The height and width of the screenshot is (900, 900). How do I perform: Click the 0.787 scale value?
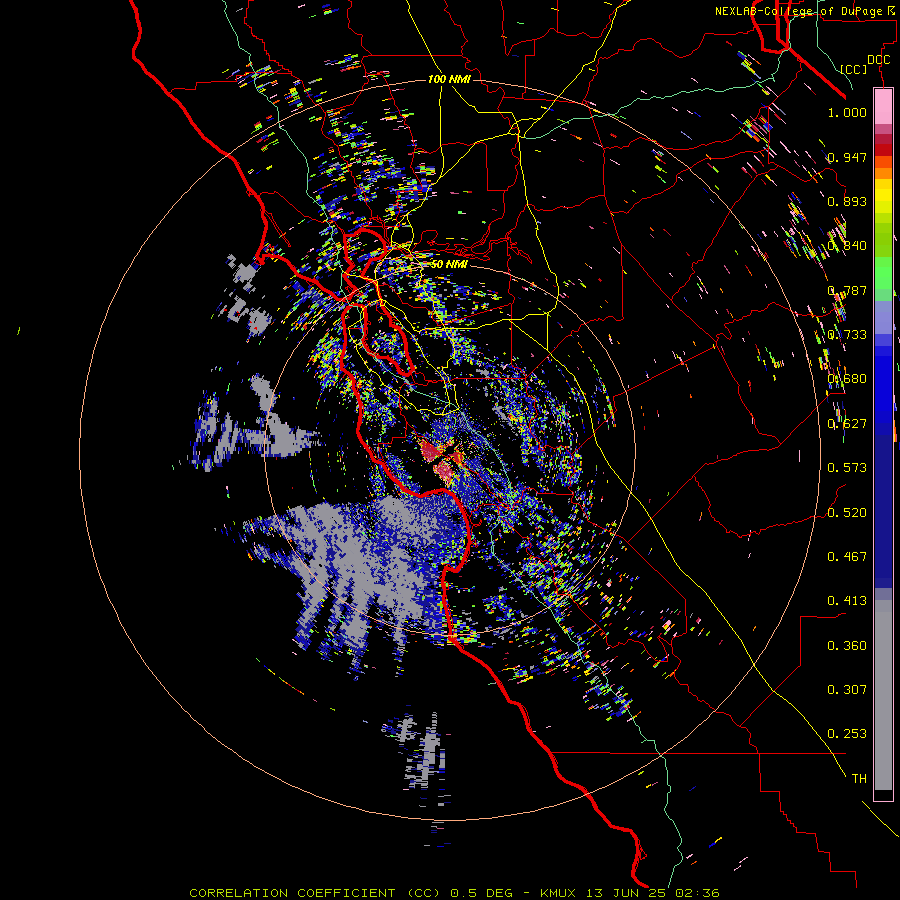(x=847, y=290)
